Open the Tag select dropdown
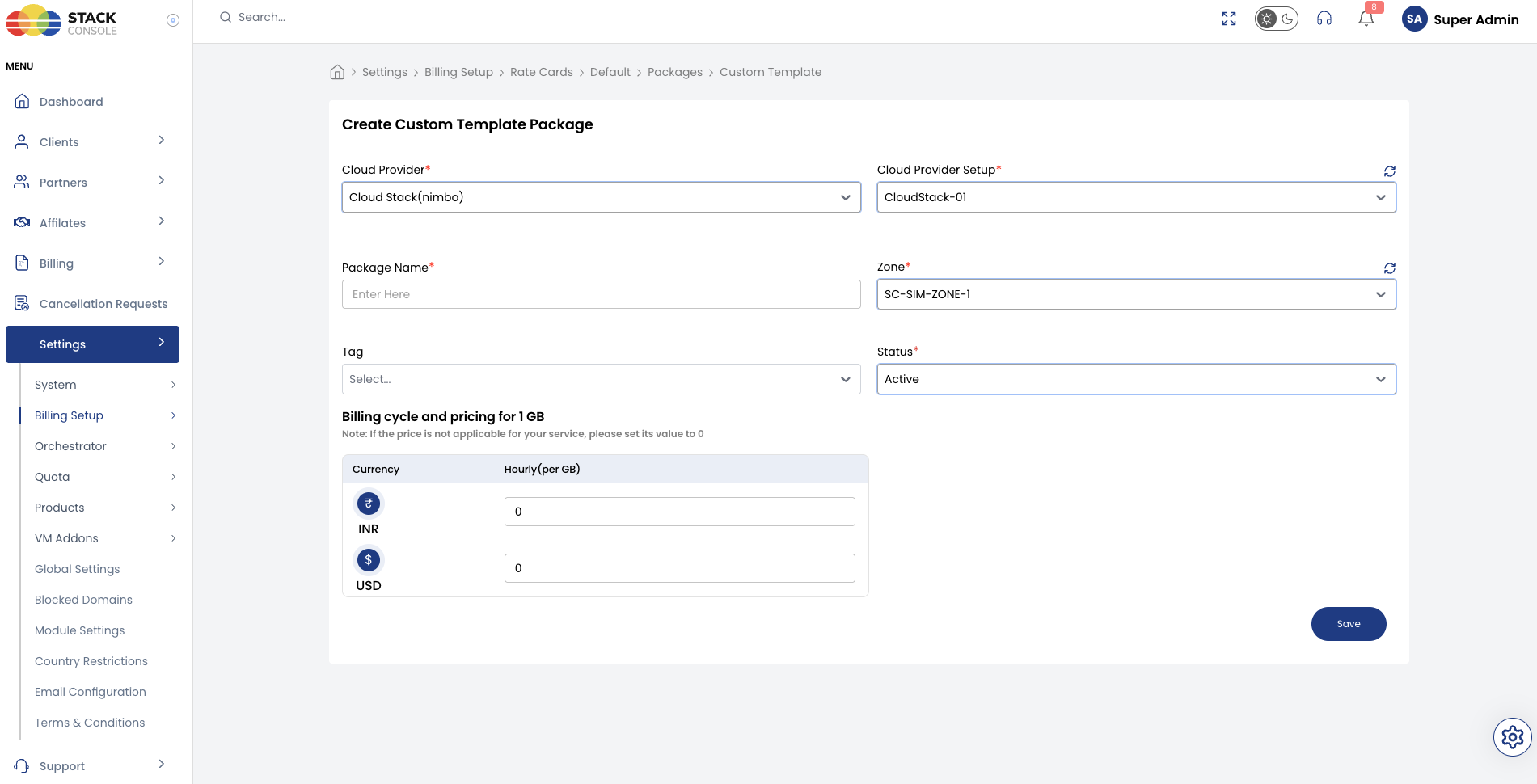This screenshot has width=1537, height=784. [x=602, y=379]
